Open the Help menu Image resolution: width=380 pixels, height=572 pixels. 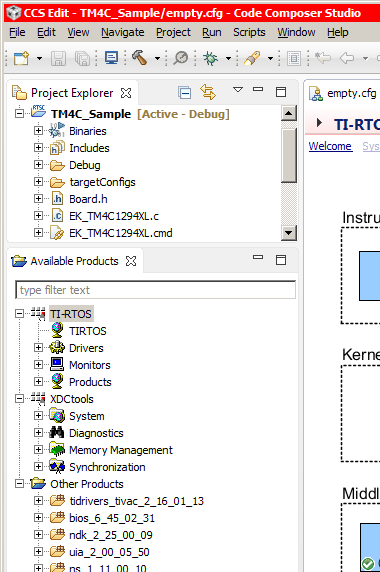pos(338,32)
